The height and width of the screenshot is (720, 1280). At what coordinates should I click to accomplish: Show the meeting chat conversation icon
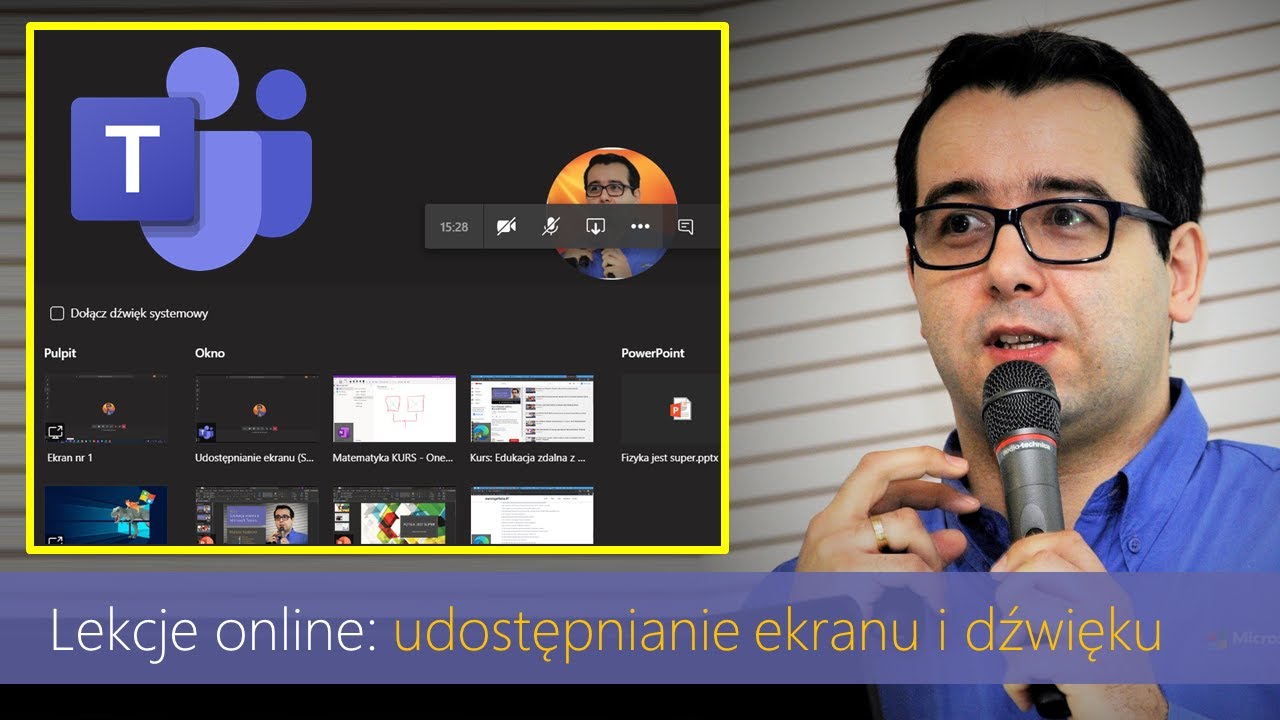point(685,227)
